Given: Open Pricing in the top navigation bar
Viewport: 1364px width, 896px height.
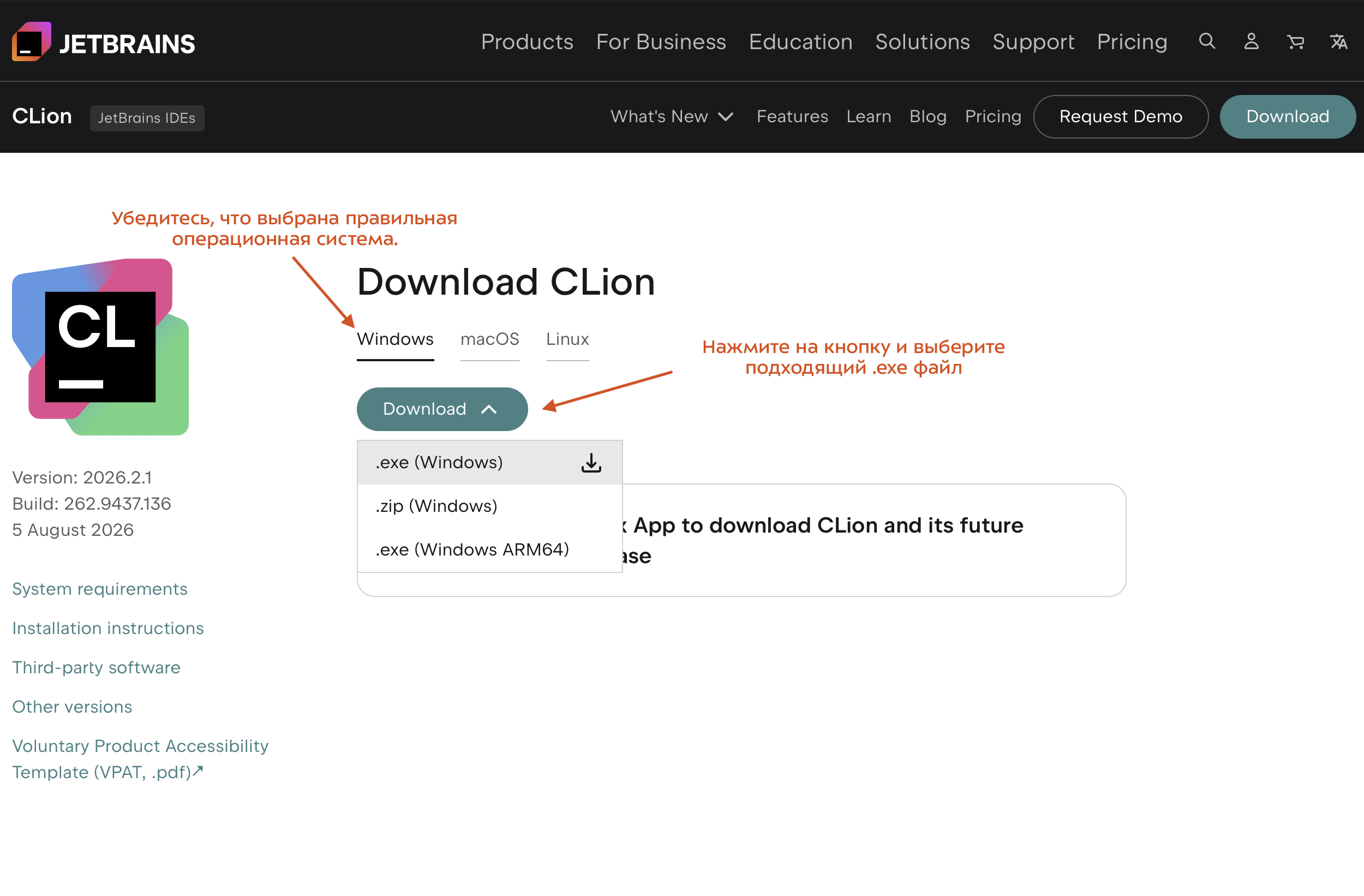Looking at the screenshot, I should tap(1132, 42).
